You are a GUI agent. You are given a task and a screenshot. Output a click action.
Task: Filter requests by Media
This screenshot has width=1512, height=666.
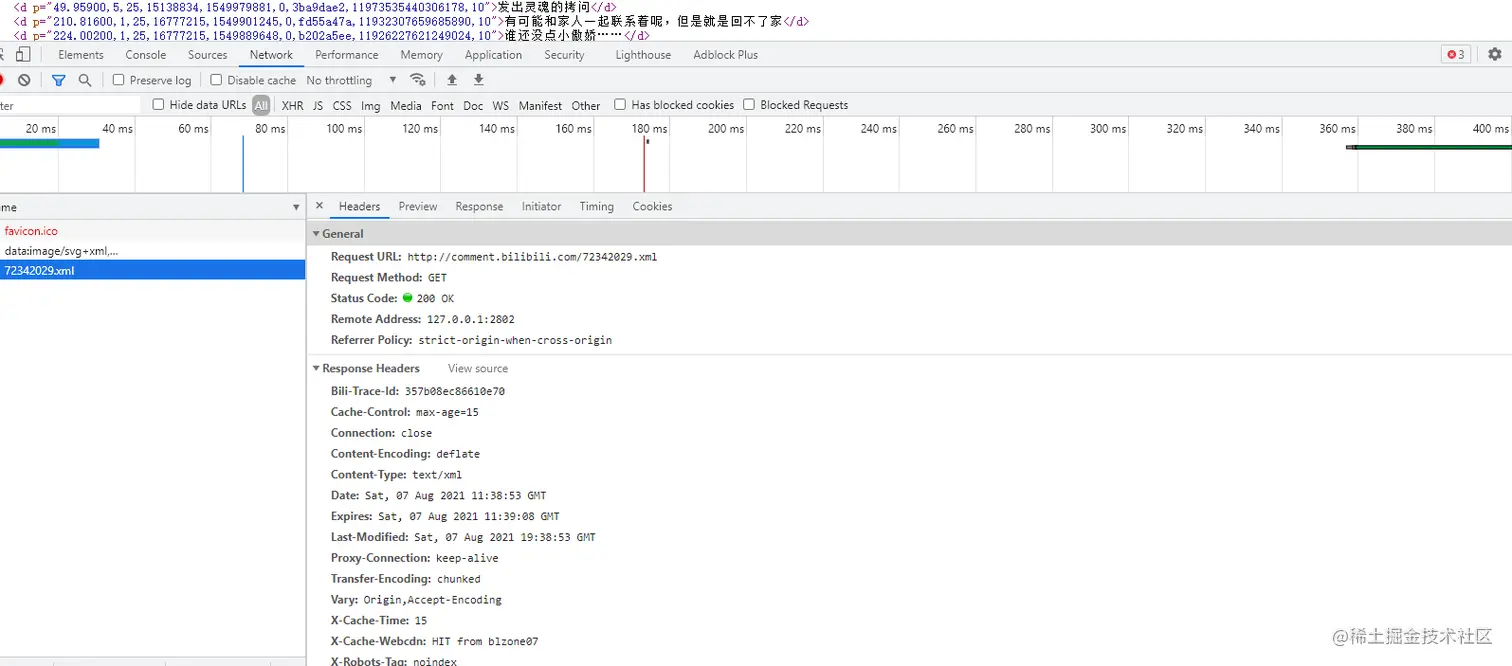pyautogui.click(x=406, y=105)
